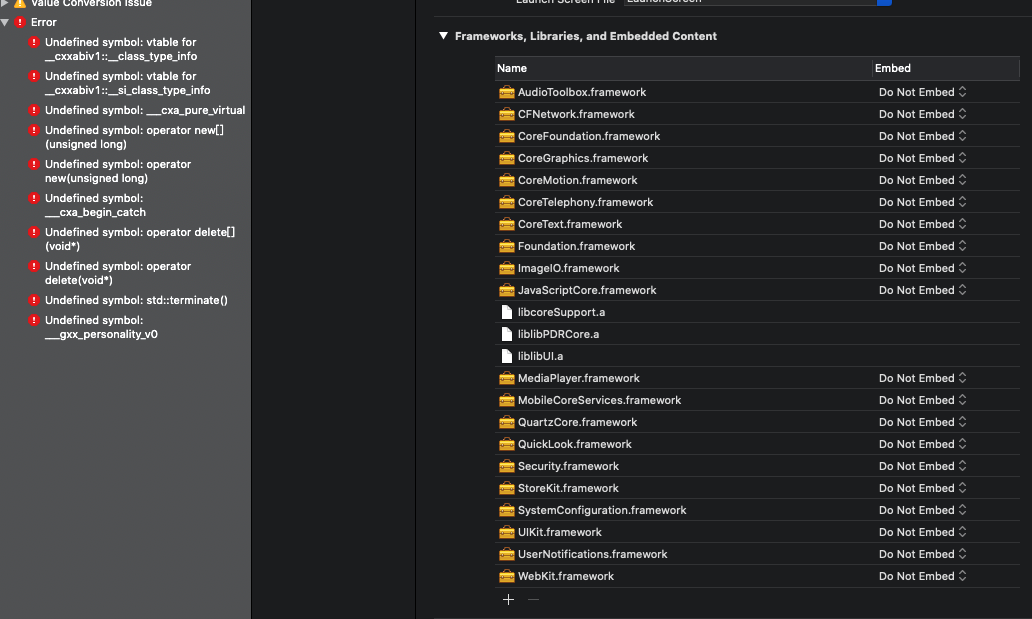Click the QuickLook.framework toolbox icon

[506, 444]
